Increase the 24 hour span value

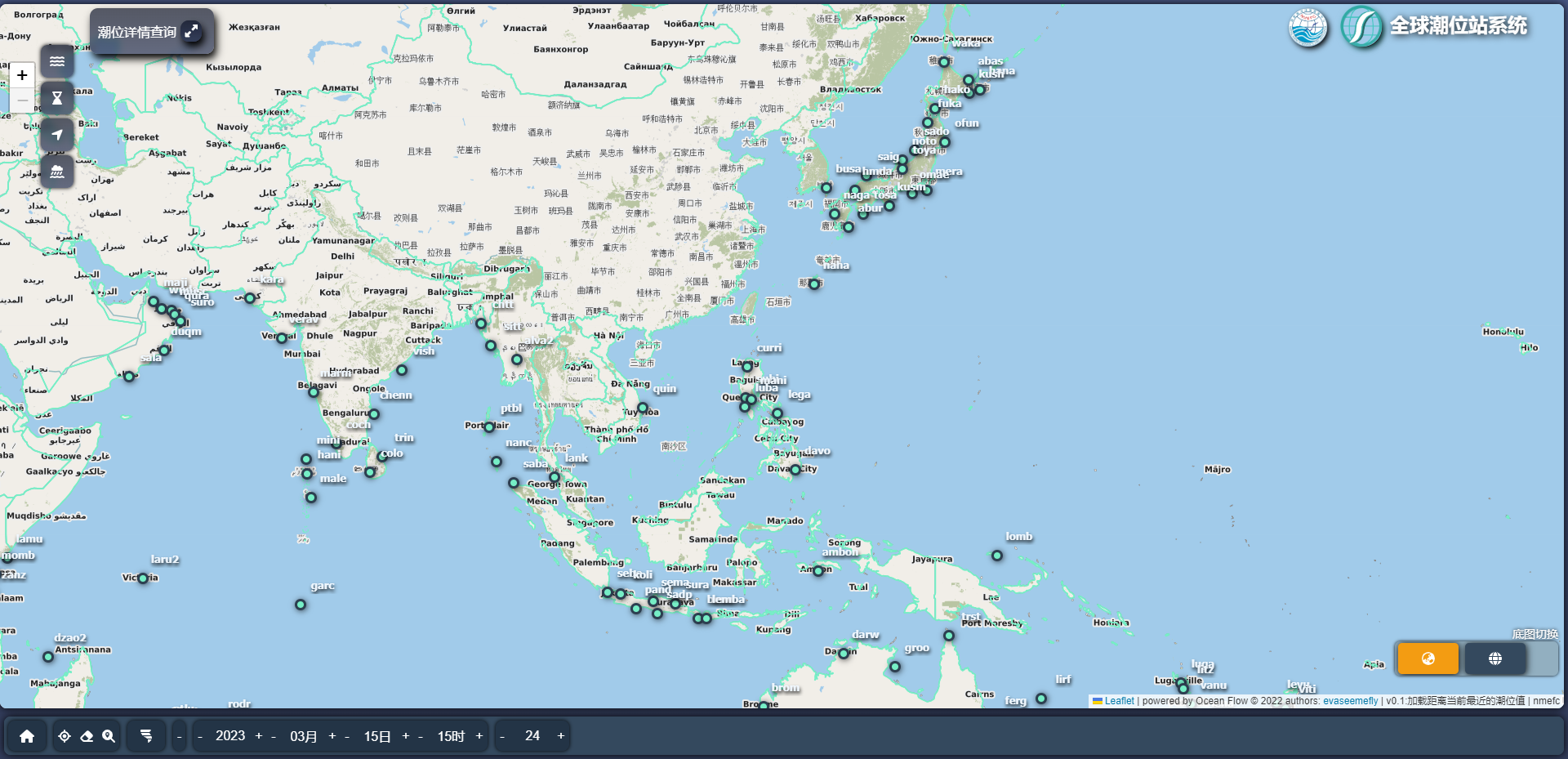click(x=561, y=736)
